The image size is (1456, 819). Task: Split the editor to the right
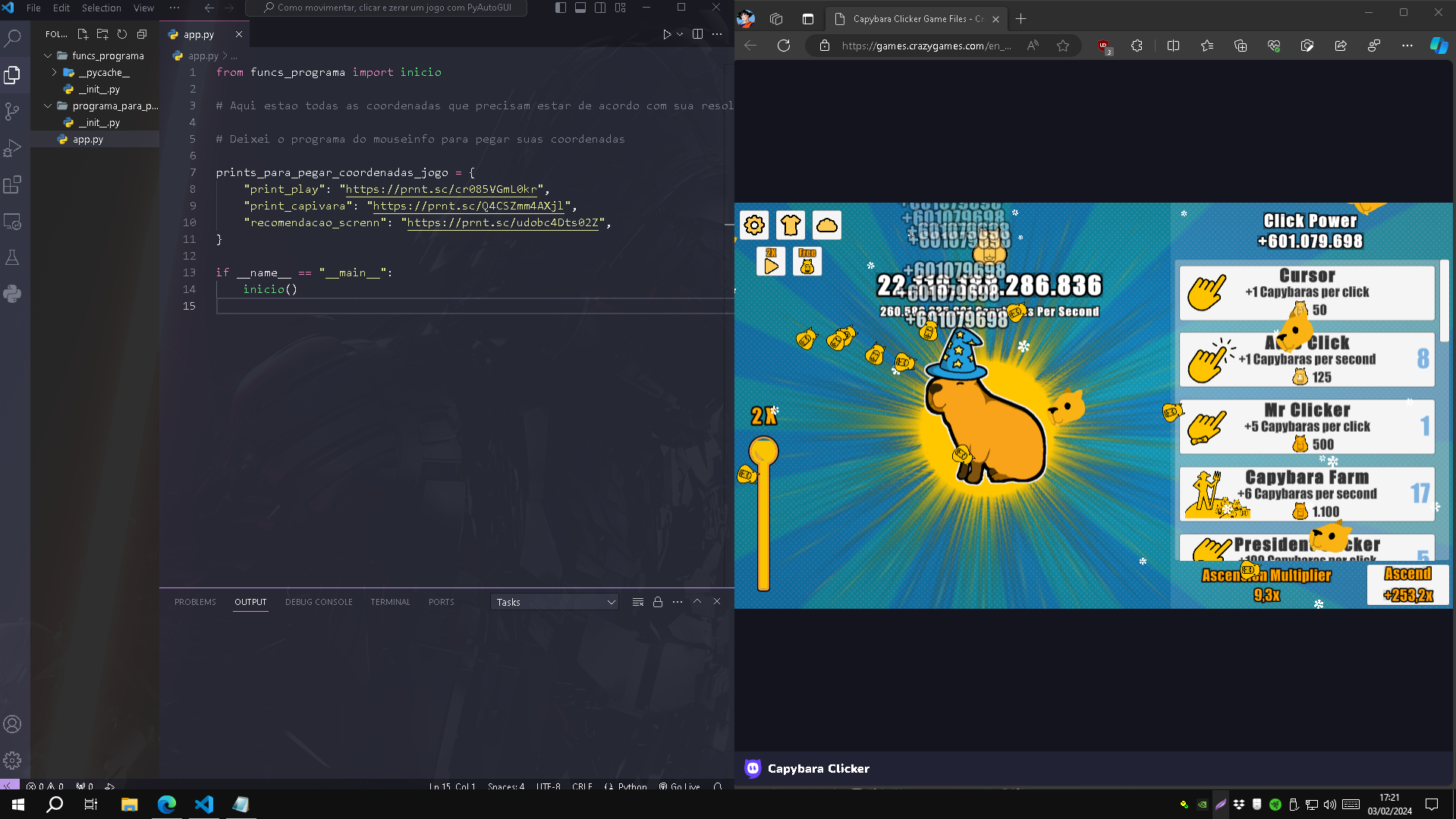click(697, 34)
